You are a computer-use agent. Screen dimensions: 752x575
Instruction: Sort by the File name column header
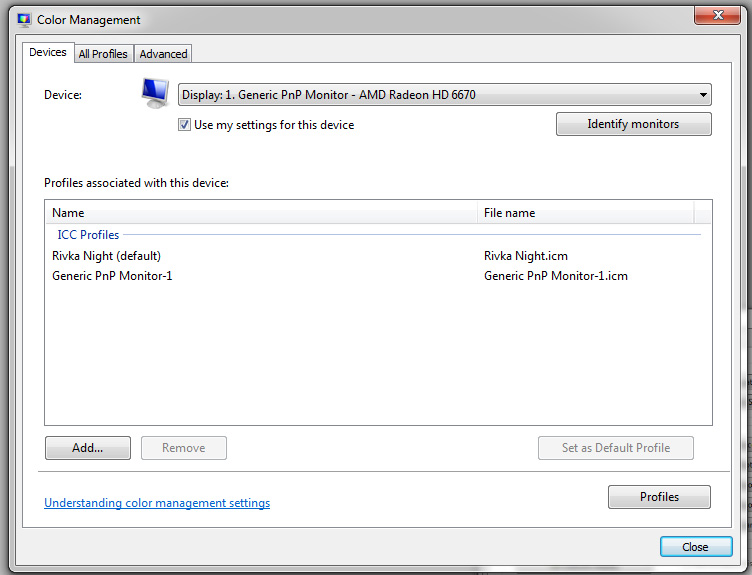click(586, 212)
